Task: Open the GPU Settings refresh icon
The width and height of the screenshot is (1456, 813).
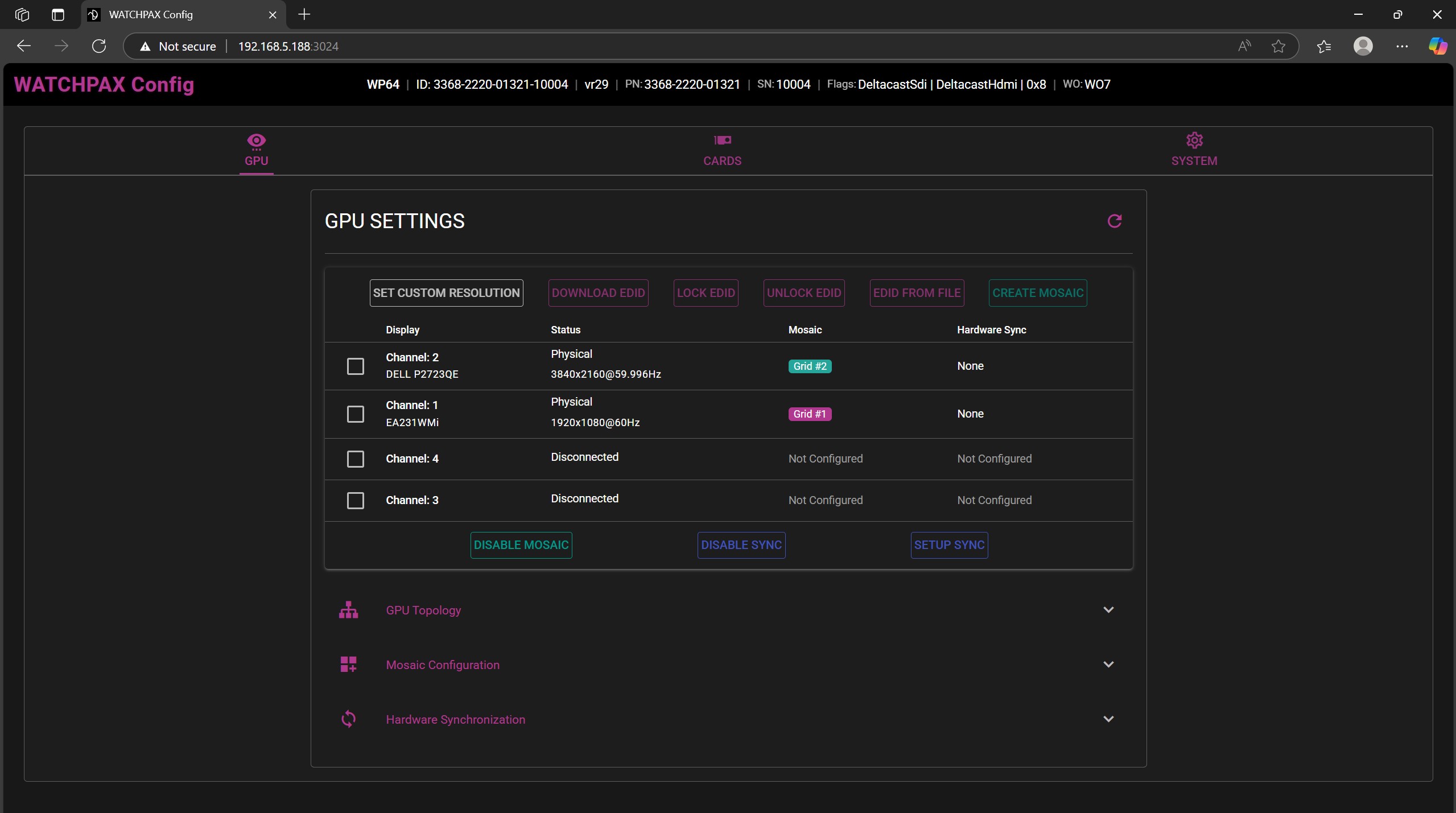Action: pyautogui.click(x=1114, y=221)
